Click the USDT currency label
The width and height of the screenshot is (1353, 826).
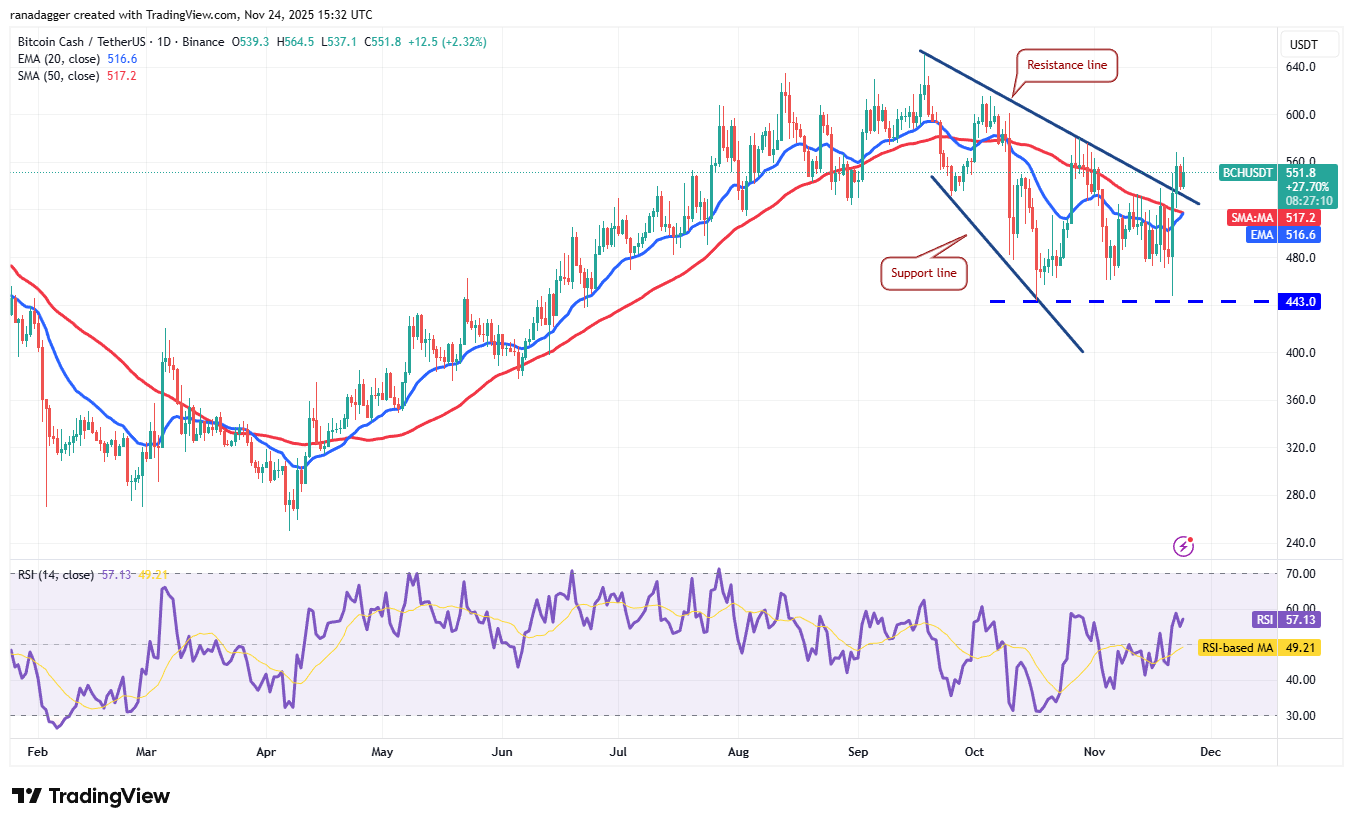pyautogui.click(x=1304, y=45)
